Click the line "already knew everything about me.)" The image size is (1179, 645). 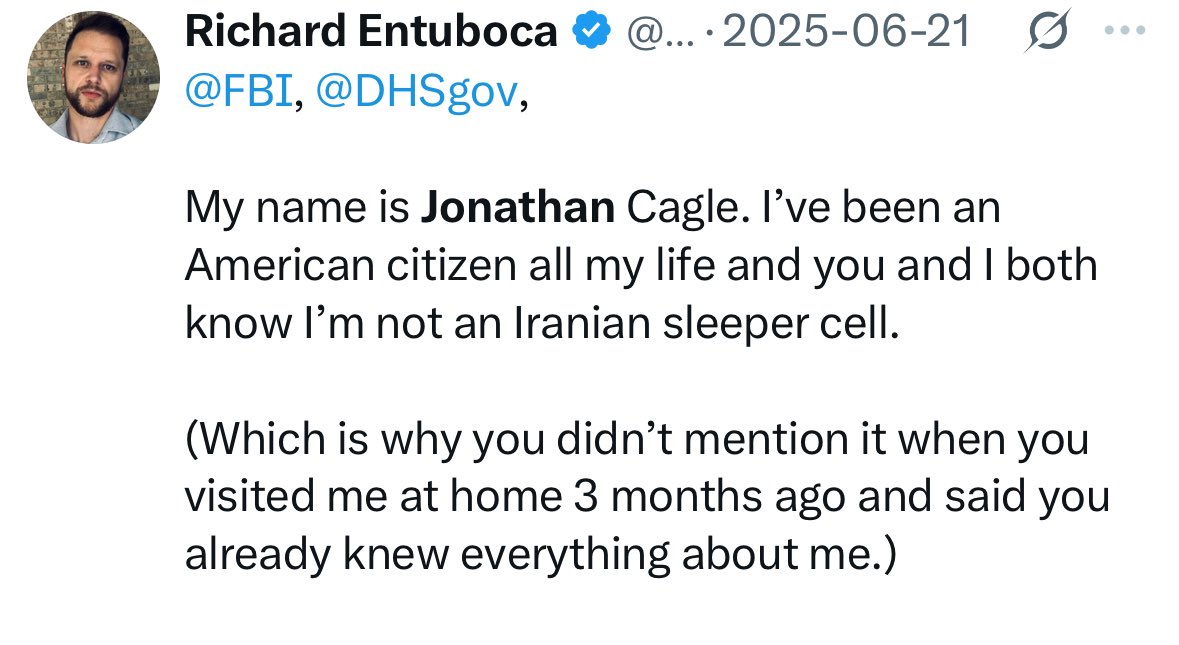541,556
